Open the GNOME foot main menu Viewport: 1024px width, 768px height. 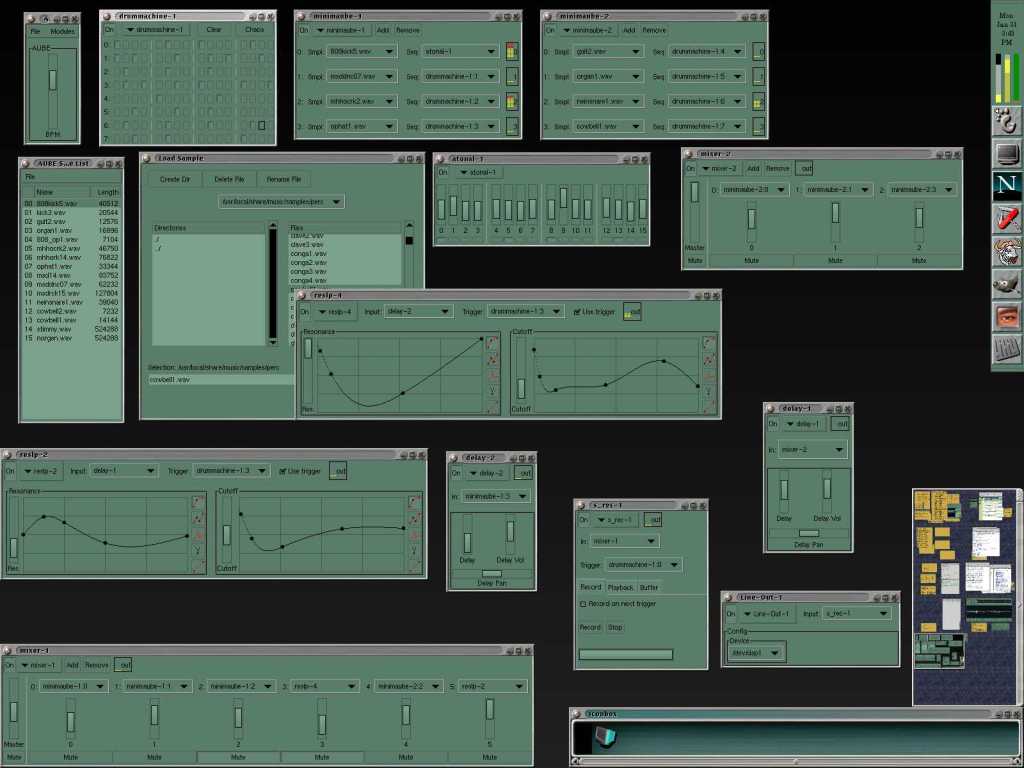tap(1006, 121)
